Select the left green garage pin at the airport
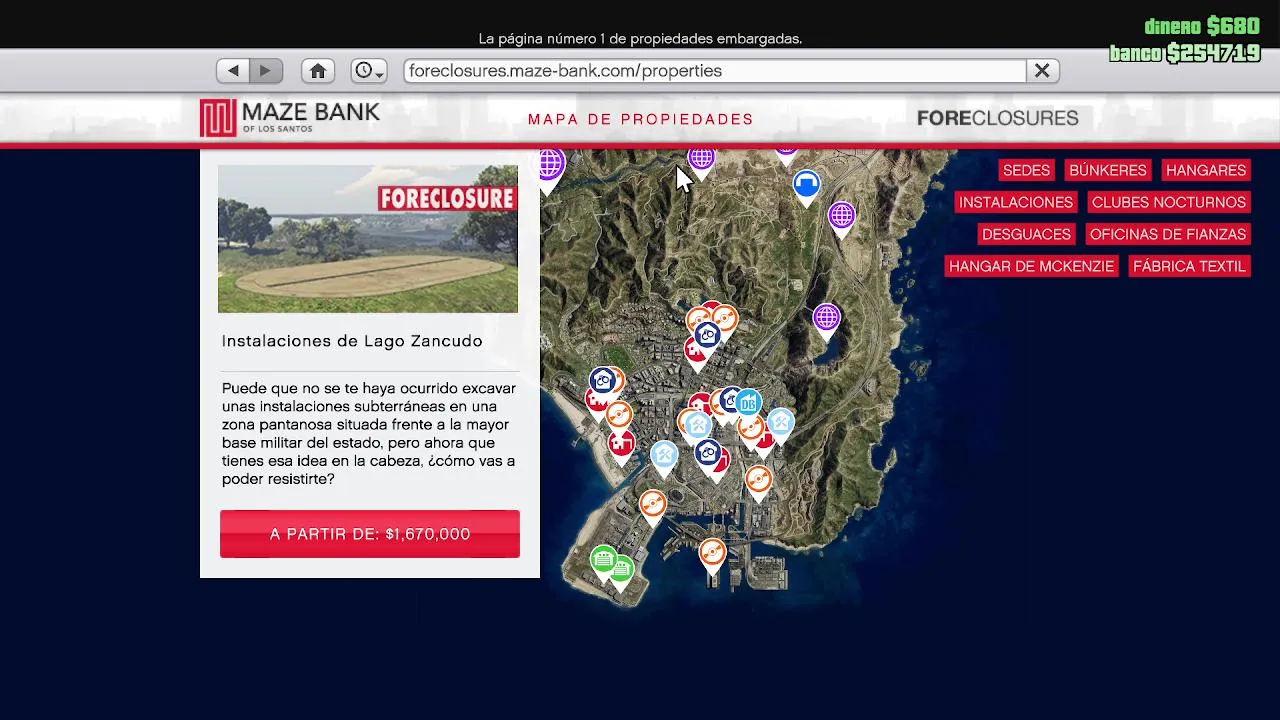Screen dimensions: 1280x720 (603, 561)
